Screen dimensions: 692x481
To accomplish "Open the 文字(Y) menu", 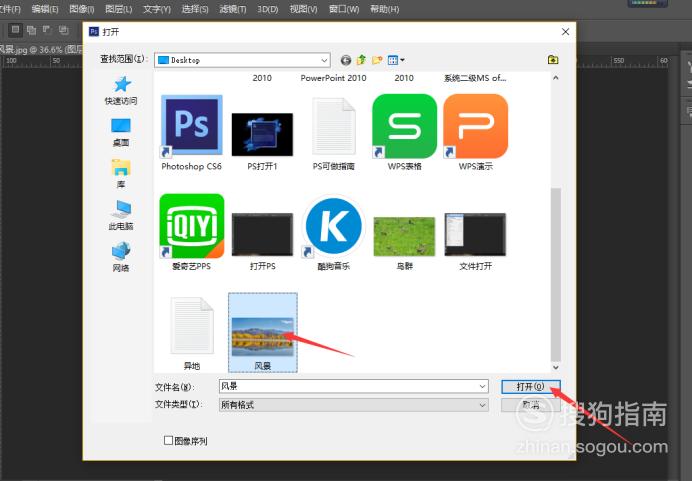I will pos(157,9).
